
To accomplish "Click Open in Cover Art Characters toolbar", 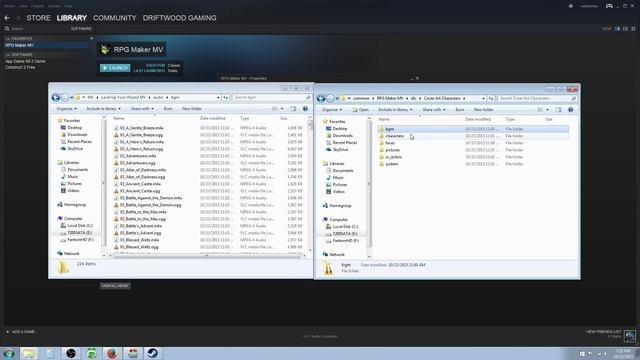I will coord(361,109).
